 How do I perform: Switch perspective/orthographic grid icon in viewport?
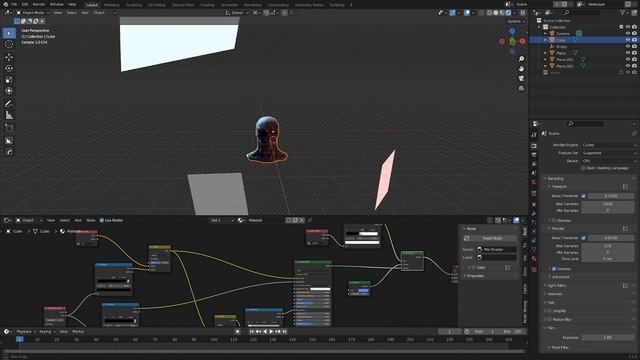[x=521, y=88]
